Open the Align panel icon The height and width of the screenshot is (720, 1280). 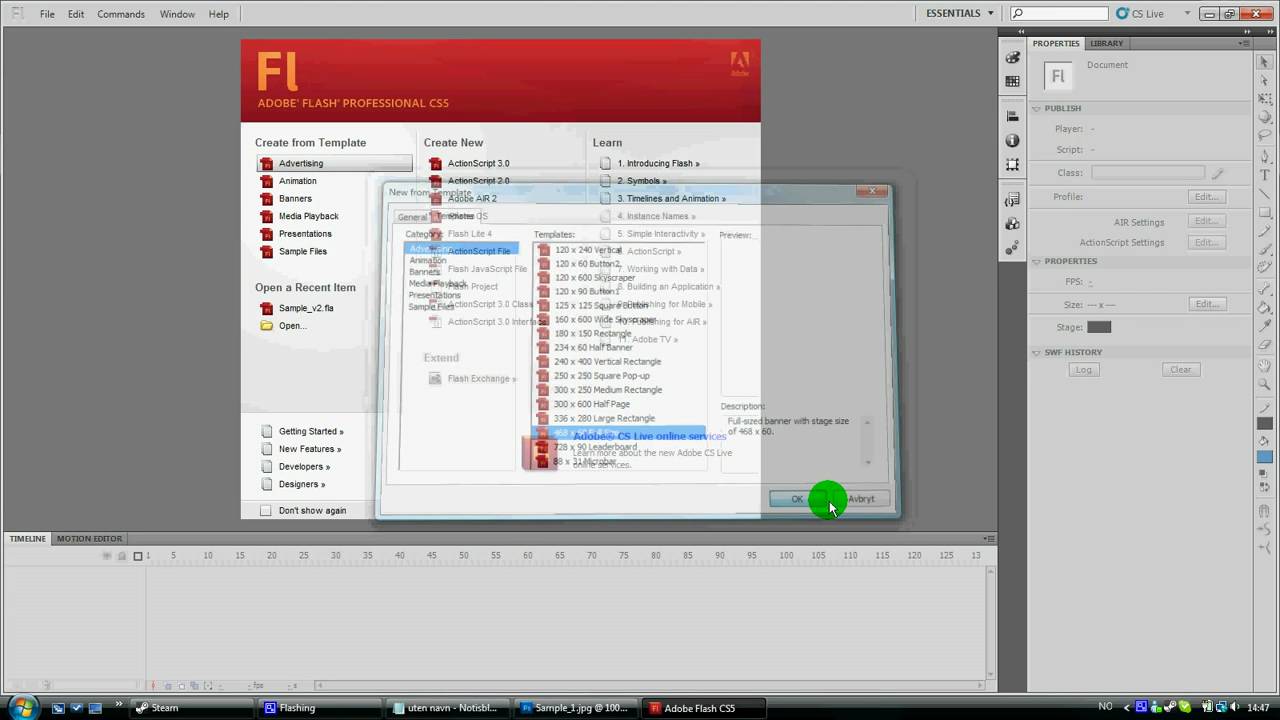click(1012, 118)
